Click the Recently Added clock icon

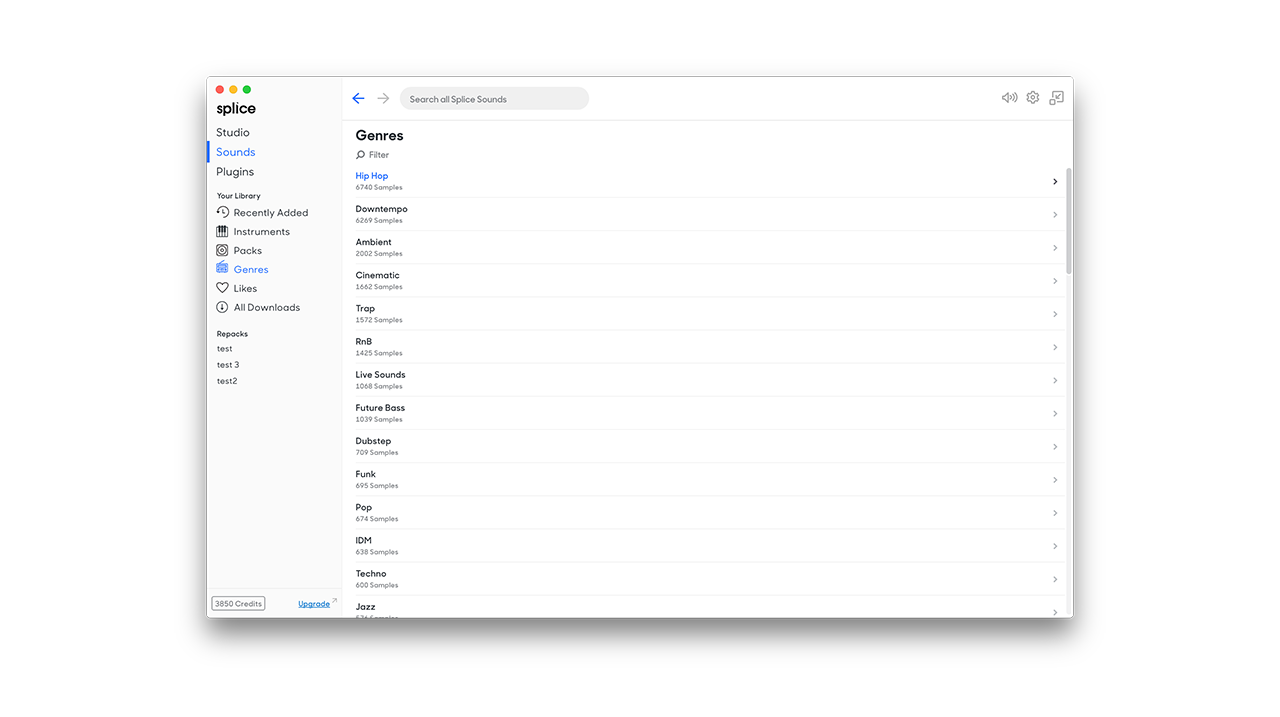(x=222, y=212)
